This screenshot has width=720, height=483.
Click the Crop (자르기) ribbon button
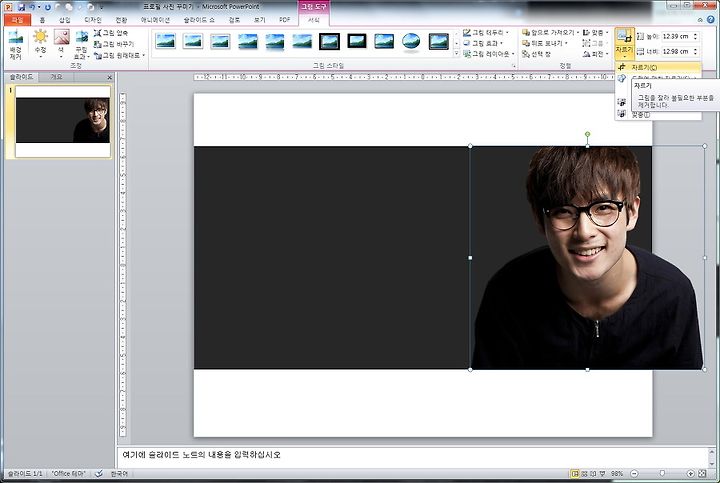pos(624,44)
